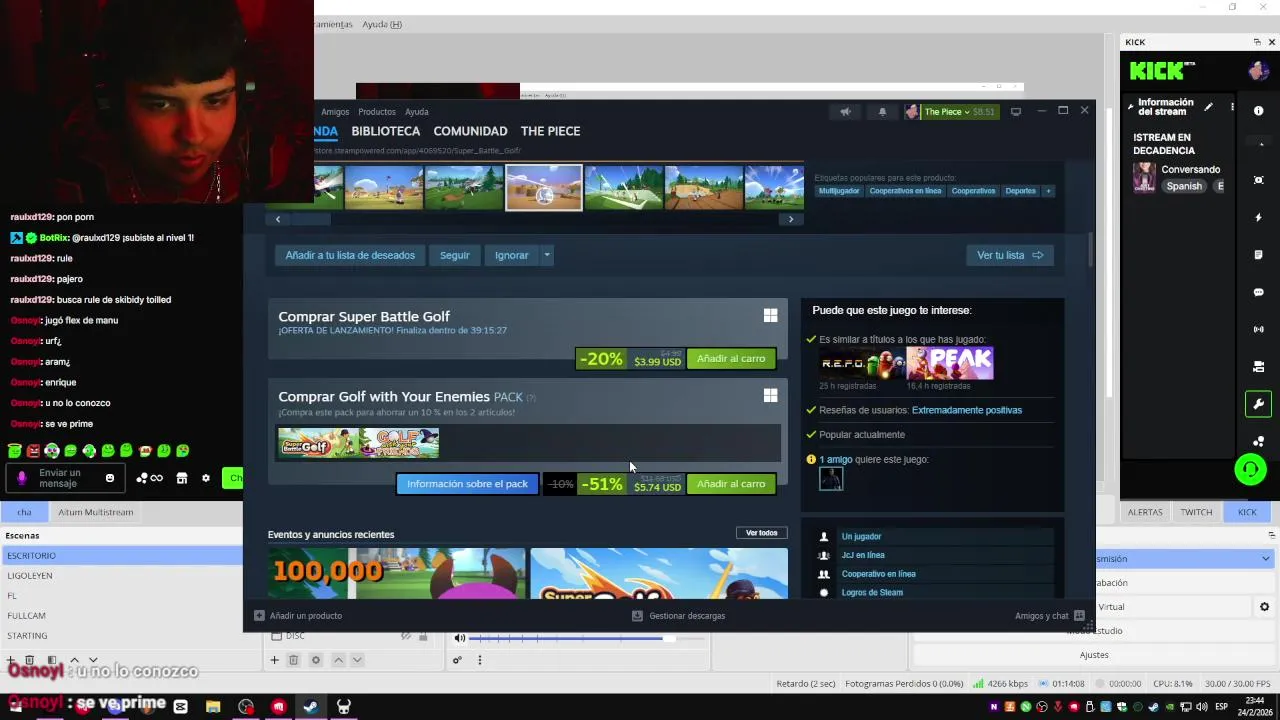The width and height of the screenshot is (1280, 720).
Task: Open the chat settings gear icon
Action: click(x=206, y=478)
